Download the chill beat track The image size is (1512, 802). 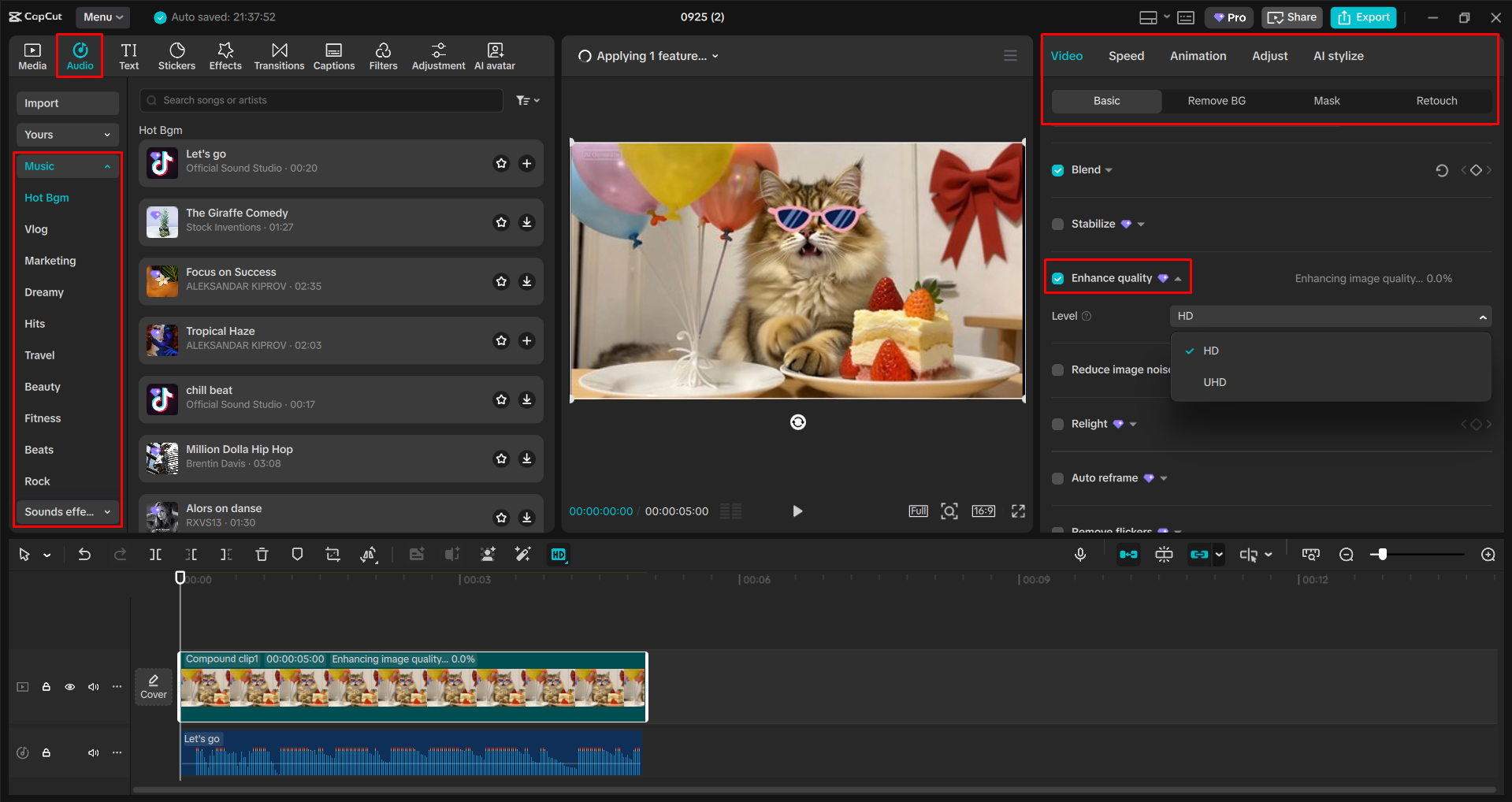coord(526,399)
